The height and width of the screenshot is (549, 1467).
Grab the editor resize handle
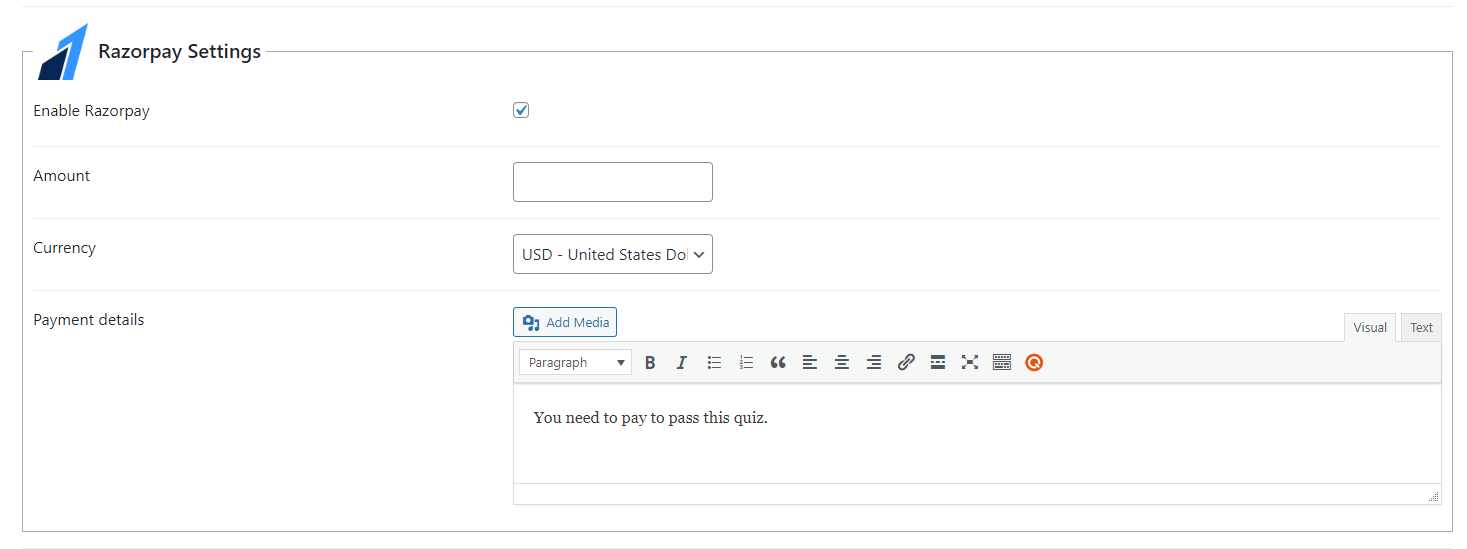pos(1433,496)
